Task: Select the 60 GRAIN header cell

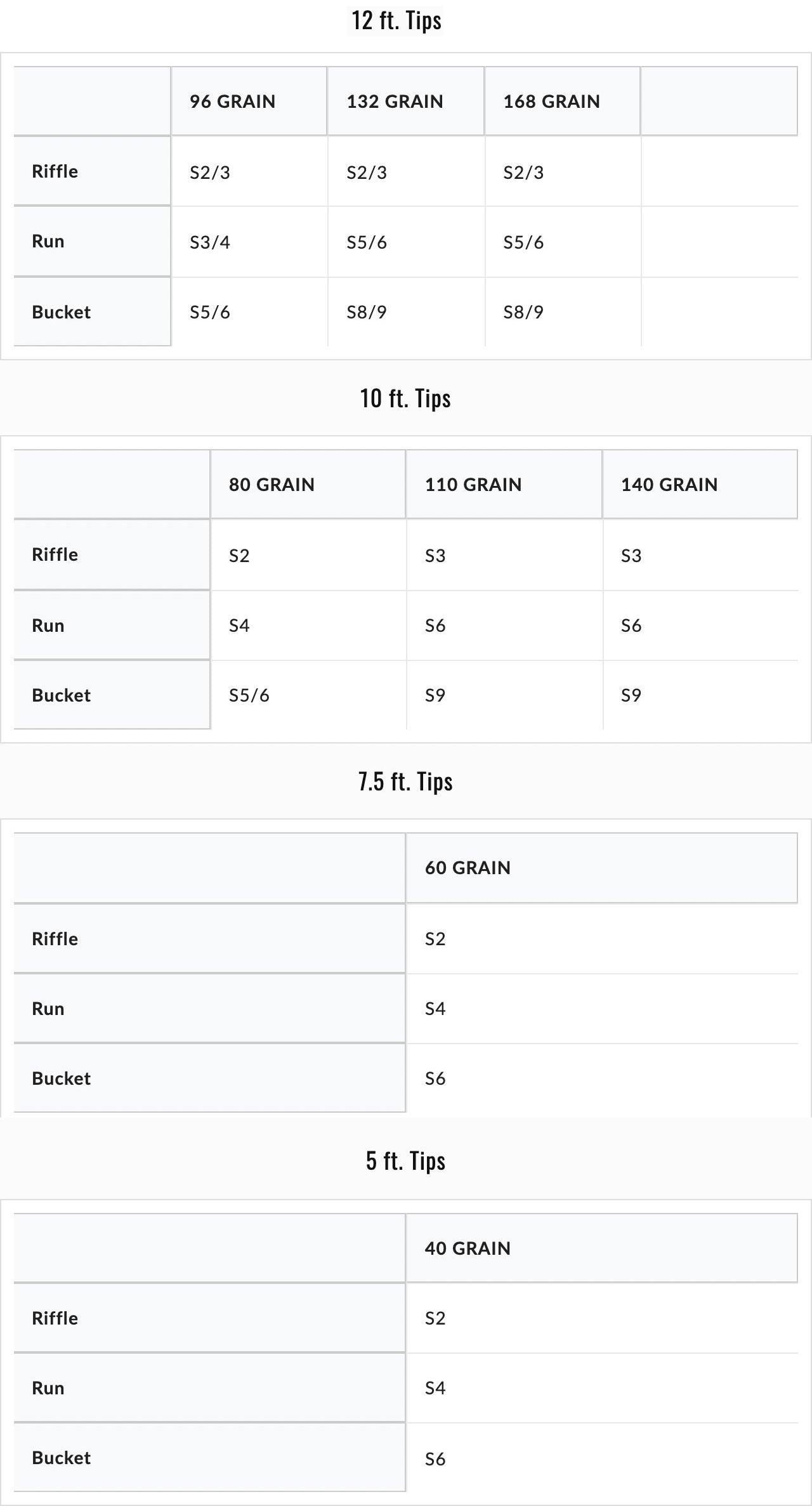Action: (x=602, y=868)
